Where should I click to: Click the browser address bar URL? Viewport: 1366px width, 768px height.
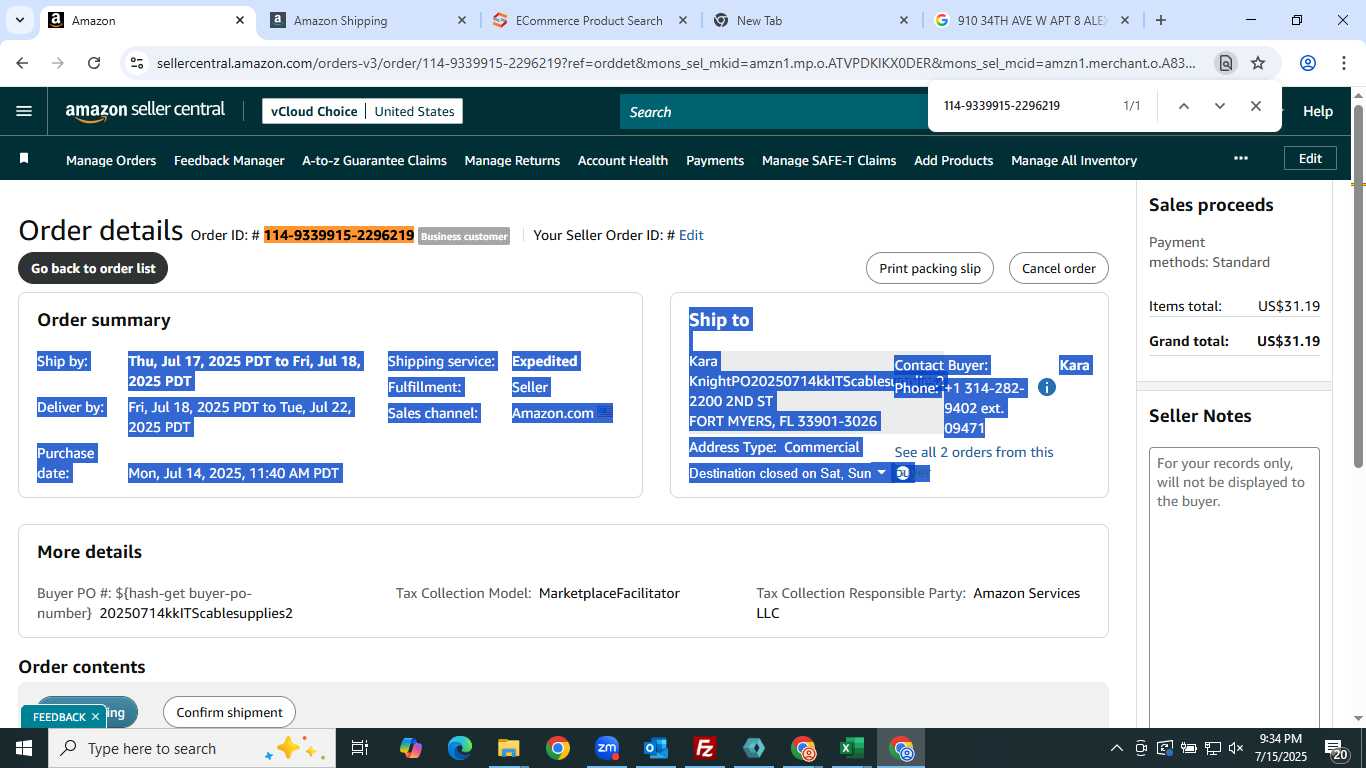coord(676,63)
